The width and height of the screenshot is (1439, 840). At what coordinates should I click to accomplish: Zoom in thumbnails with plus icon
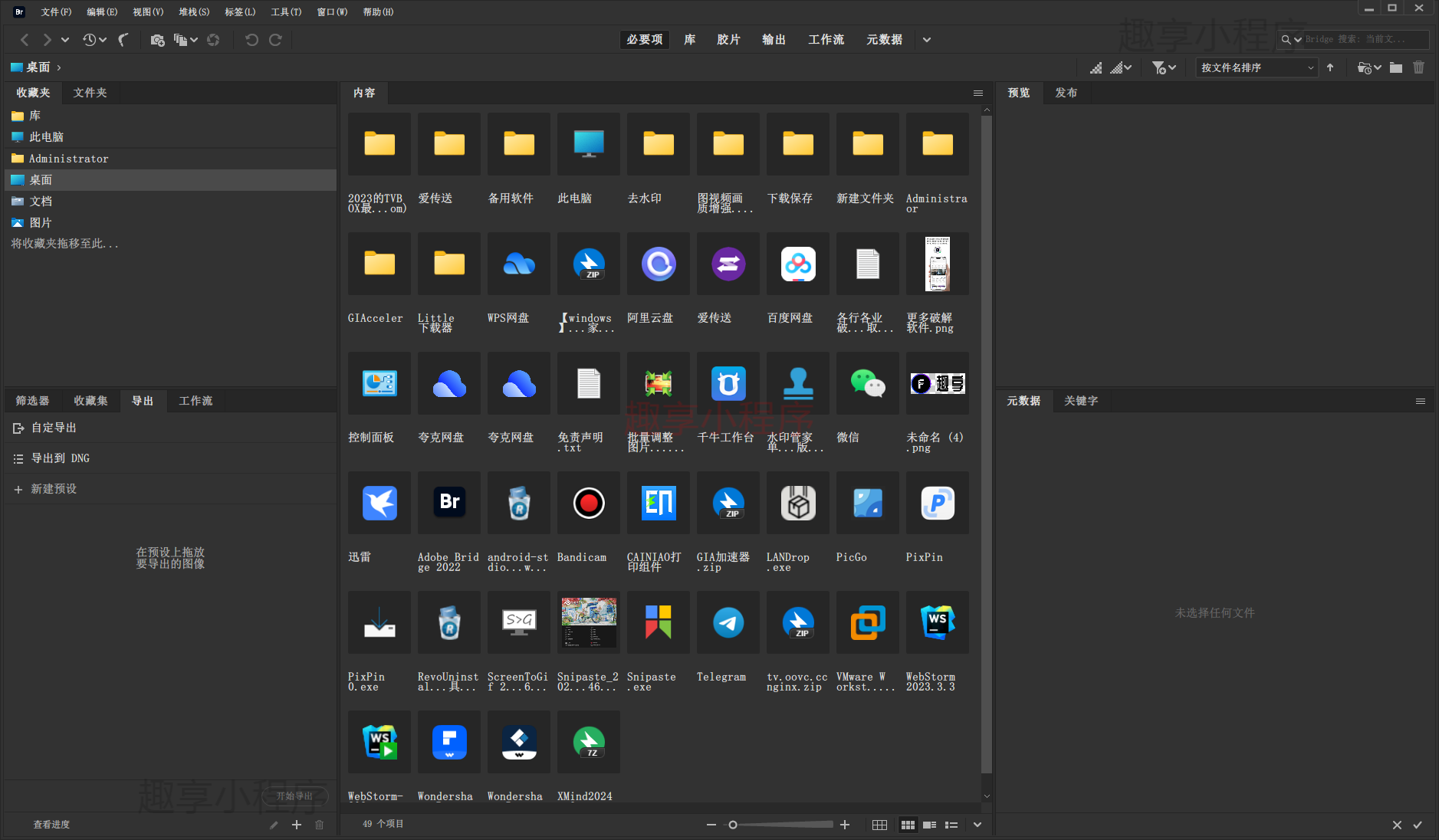pyautogui.click(x=845, y=825)
